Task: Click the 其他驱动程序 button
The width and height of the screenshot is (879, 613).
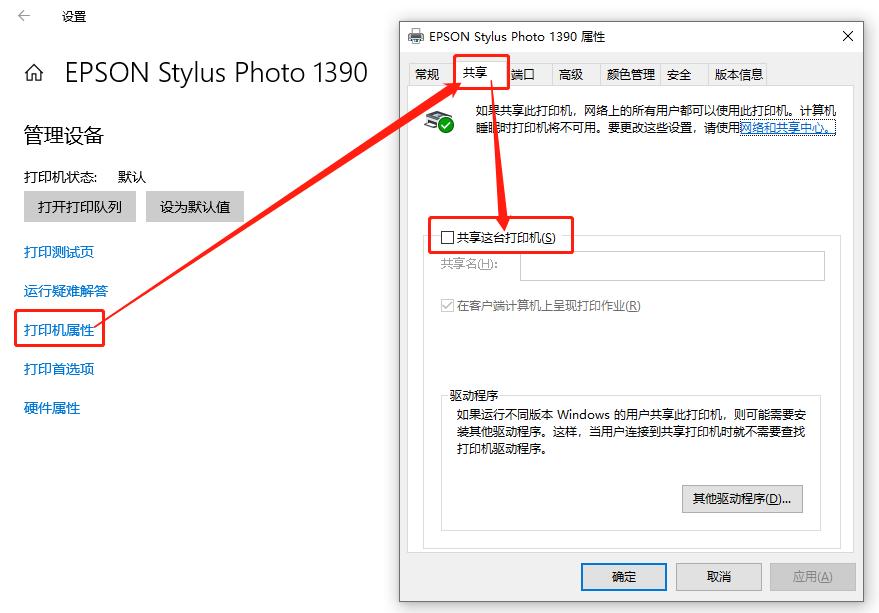Action: [x=743, y=499]
